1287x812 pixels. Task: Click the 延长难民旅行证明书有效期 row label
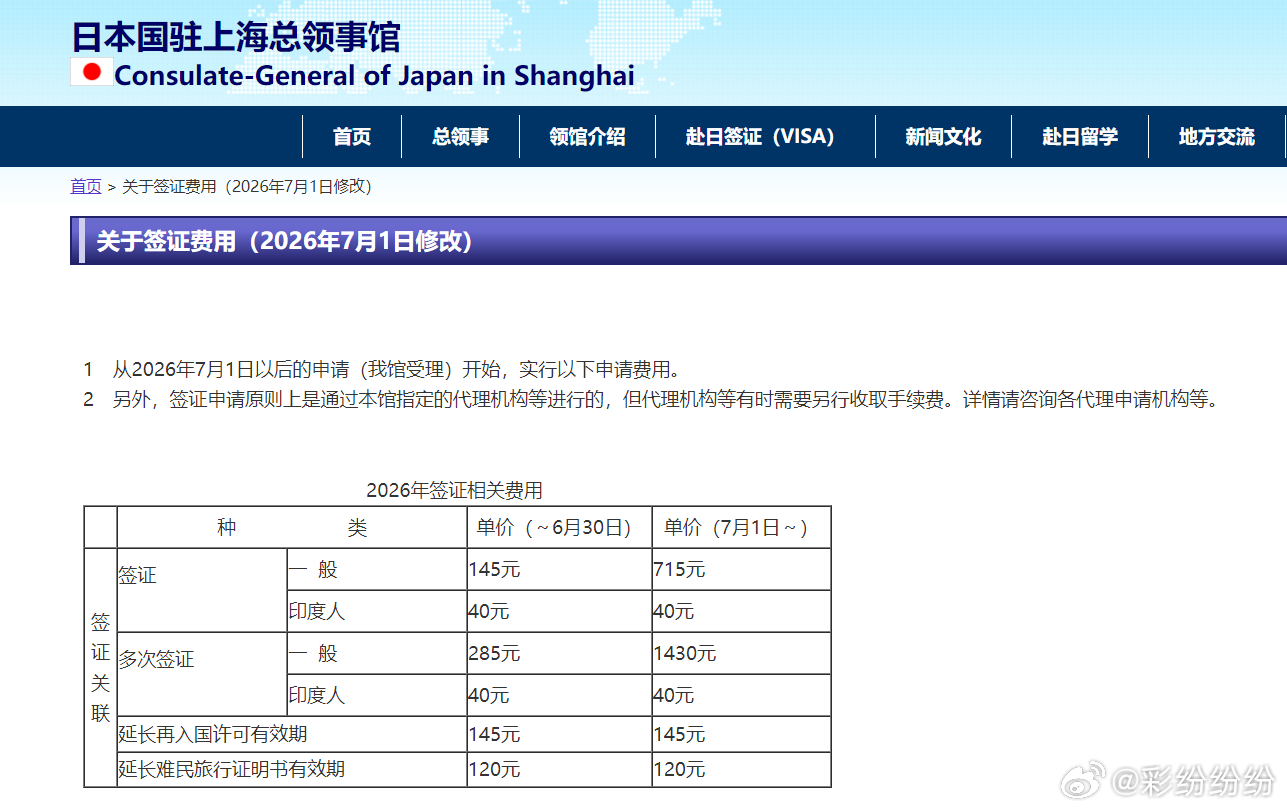point(292,769)
